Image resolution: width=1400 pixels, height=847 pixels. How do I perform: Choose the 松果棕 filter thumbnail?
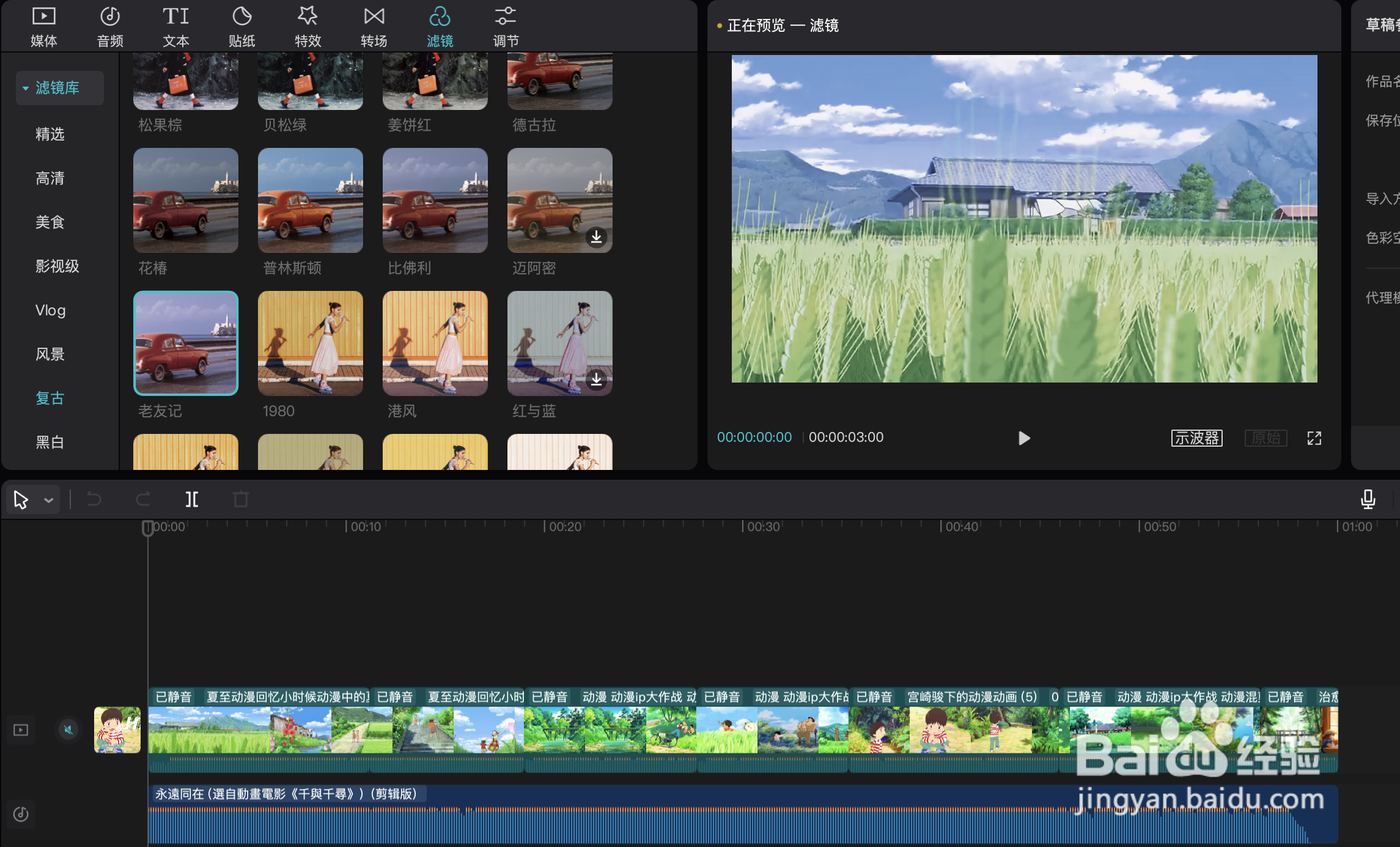click(186, 81)
